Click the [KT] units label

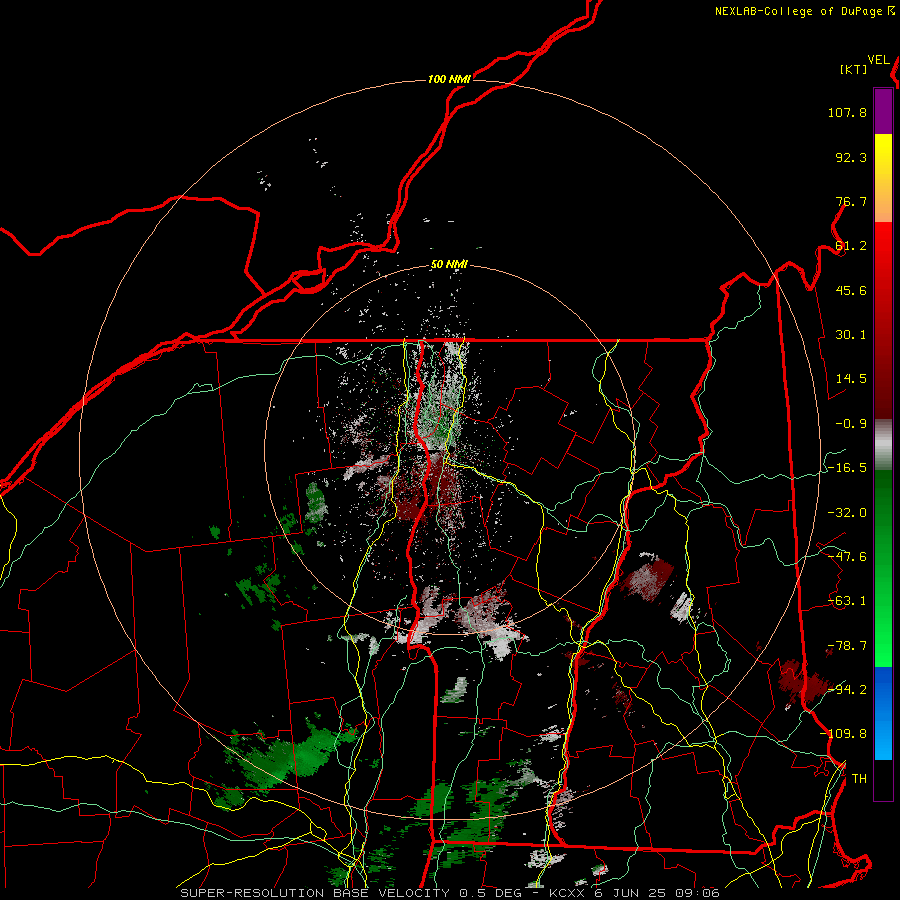click(x=854, y=69)
